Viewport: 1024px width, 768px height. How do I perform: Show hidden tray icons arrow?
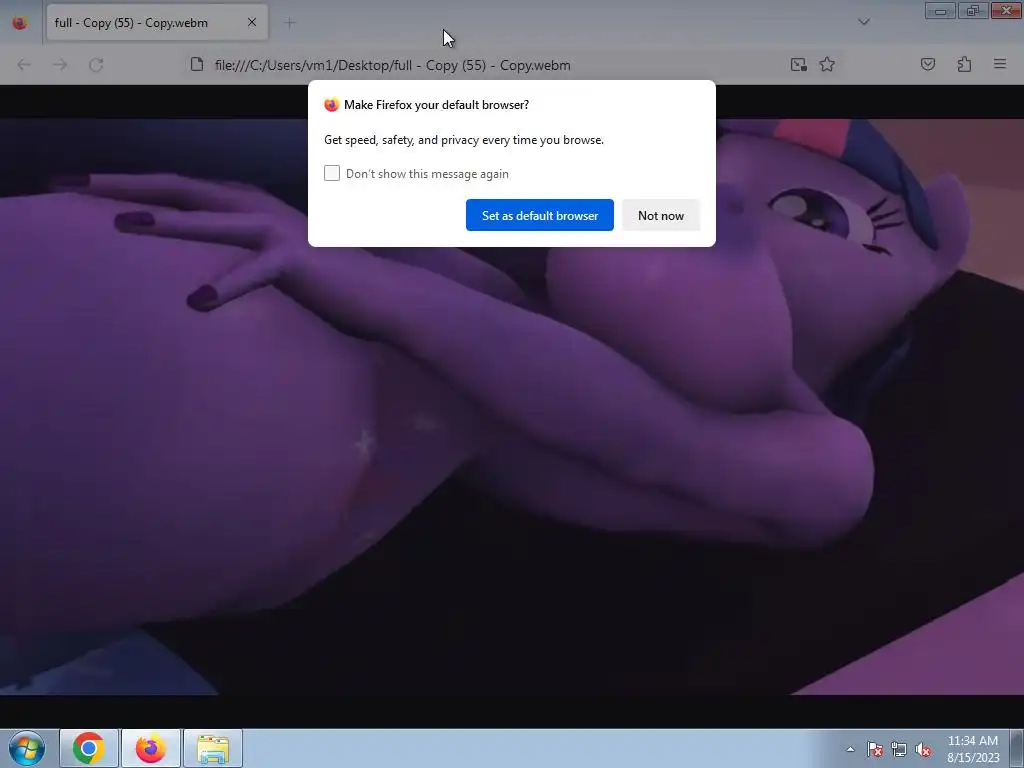point(850,749)
